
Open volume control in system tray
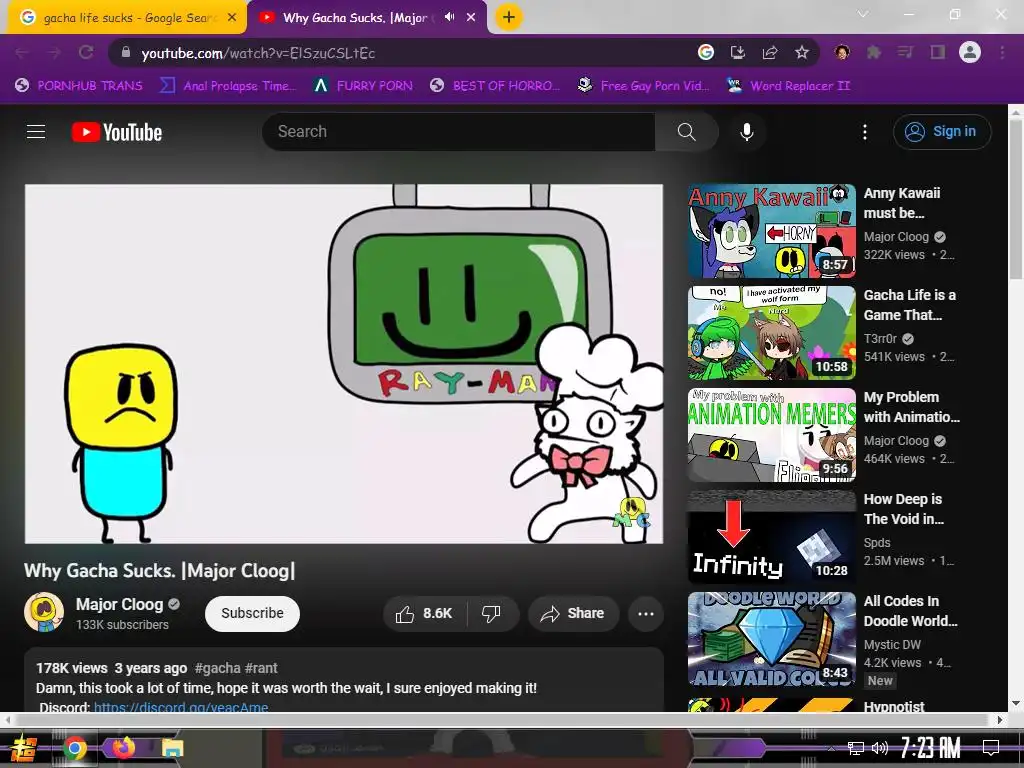tap(880, 748)
